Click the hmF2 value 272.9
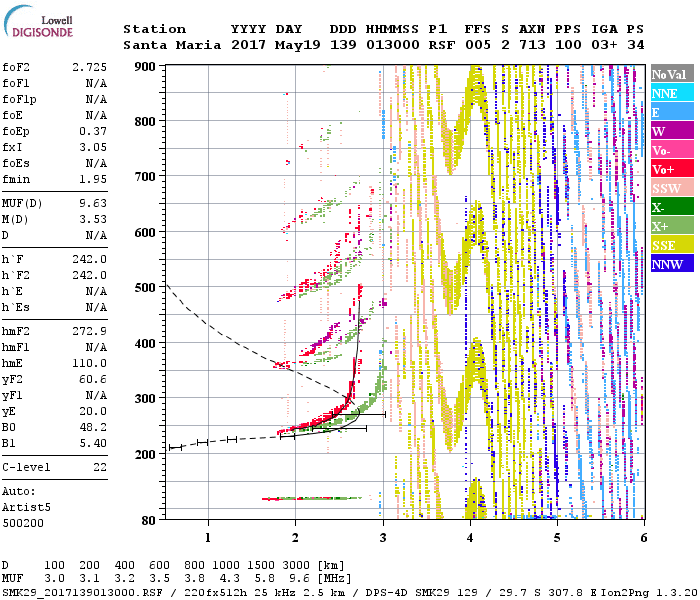This screenshot has height=600, width=700. (89, 332)
